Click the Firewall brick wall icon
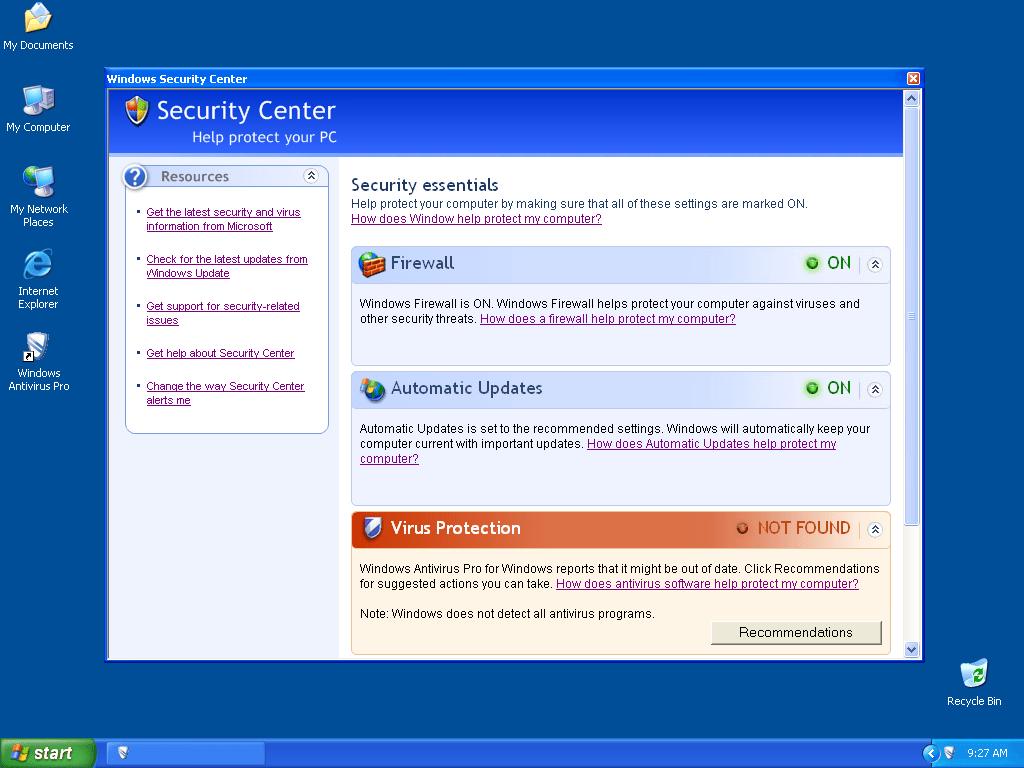The image size is (1024, 768). click(372, 264)
